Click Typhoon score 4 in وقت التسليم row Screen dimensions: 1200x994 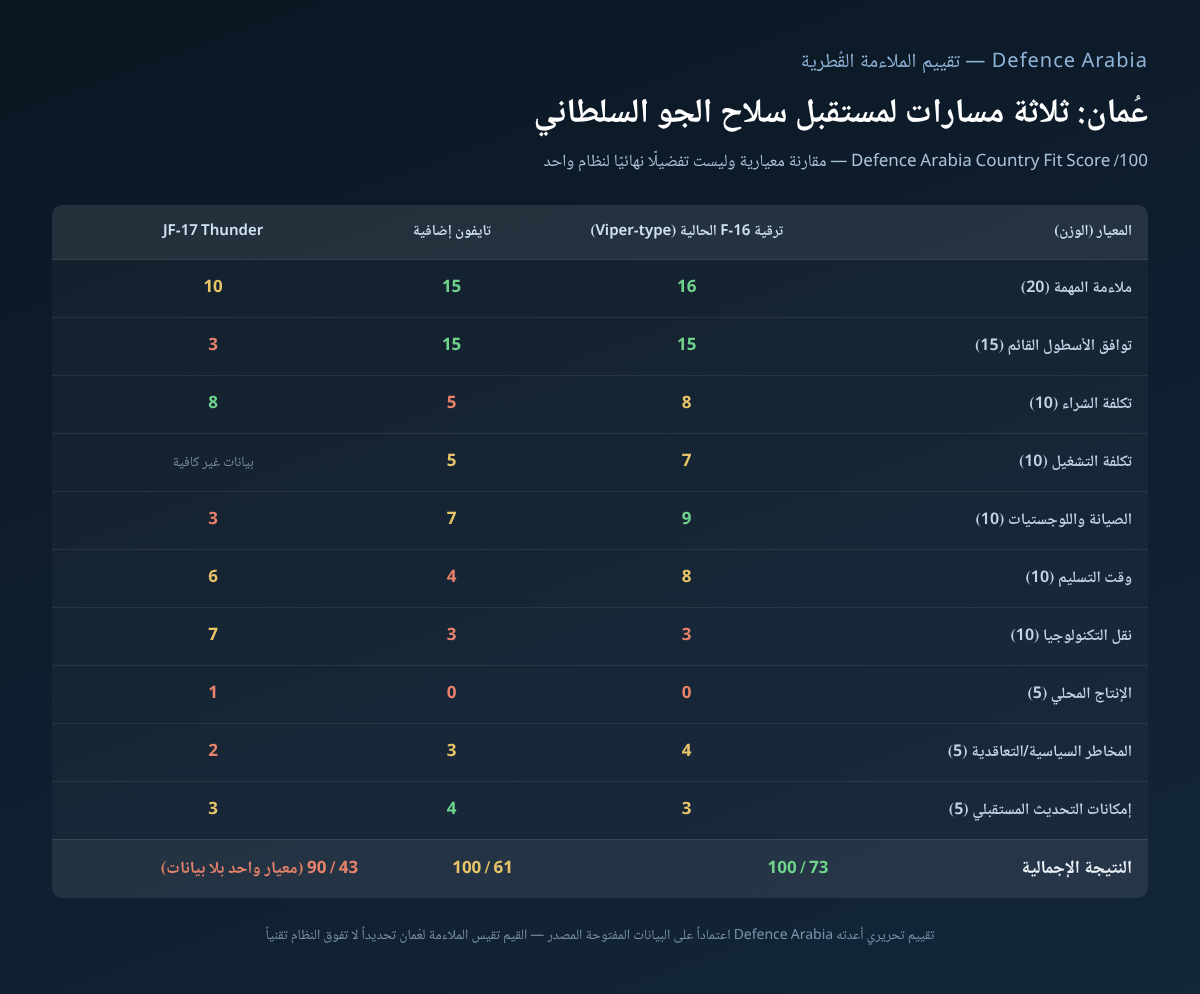pyautogui.click(x=452, y=577)
